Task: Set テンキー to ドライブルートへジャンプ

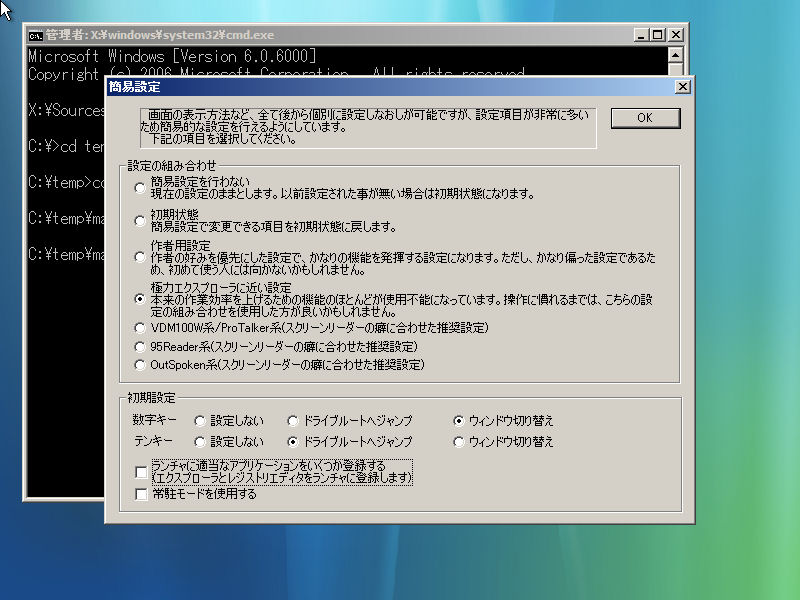Action: pos(293,442)
